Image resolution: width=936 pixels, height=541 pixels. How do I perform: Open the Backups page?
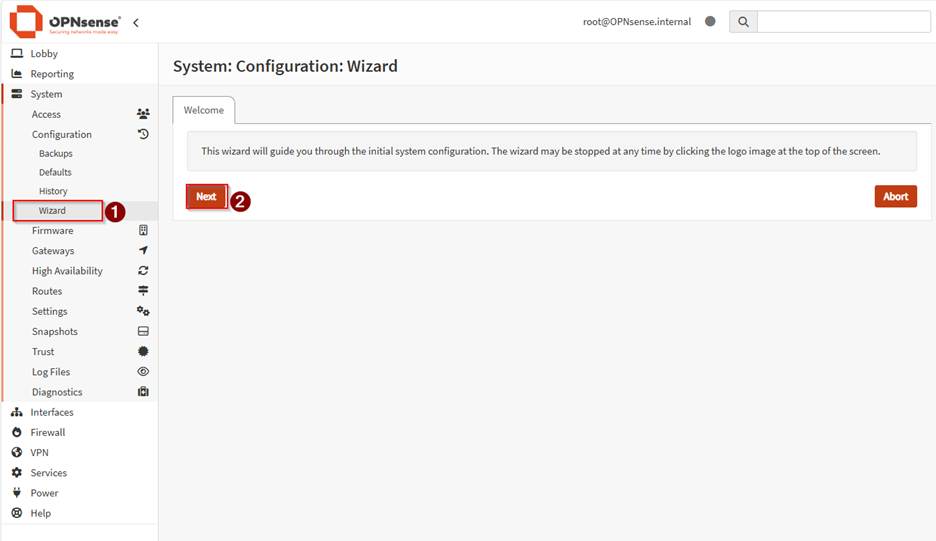tap(56, 154)
